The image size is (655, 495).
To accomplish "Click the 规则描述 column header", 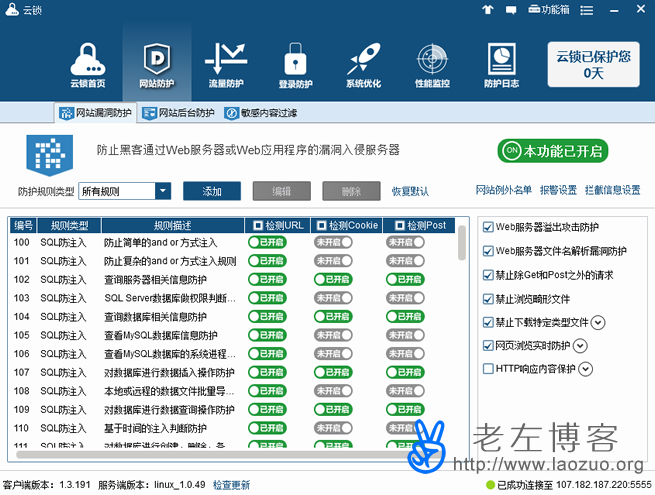I will click(x=173, y=226).
